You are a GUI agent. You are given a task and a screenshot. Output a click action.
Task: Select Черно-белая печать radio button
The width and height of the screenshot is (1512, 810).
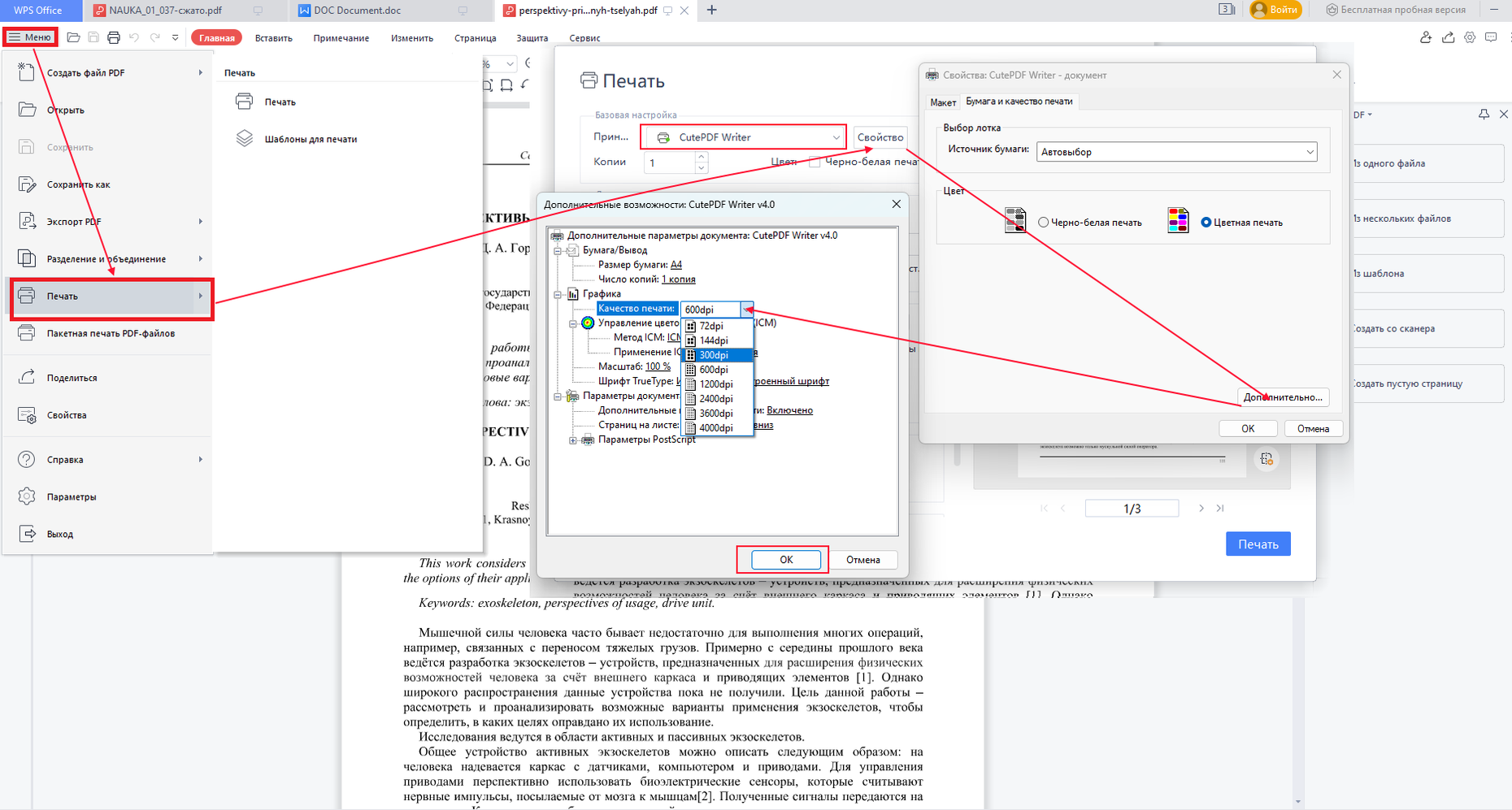(x=1044, y=223)
